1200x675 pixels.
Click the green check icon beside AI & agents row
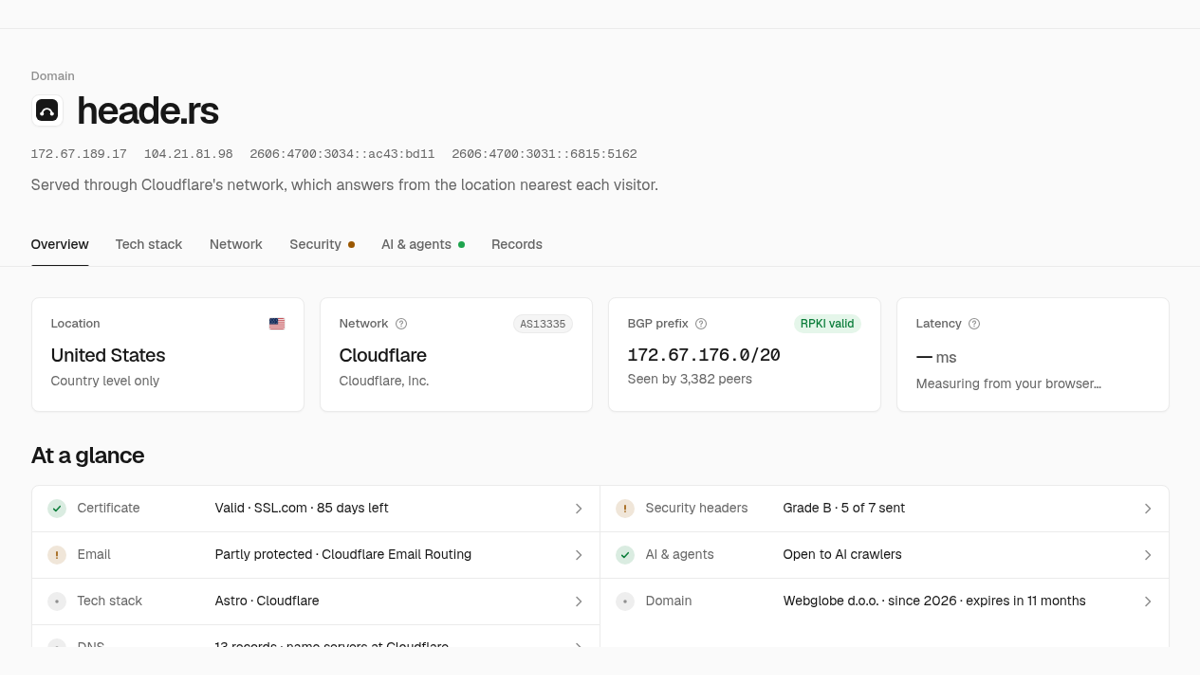[625, 555]
